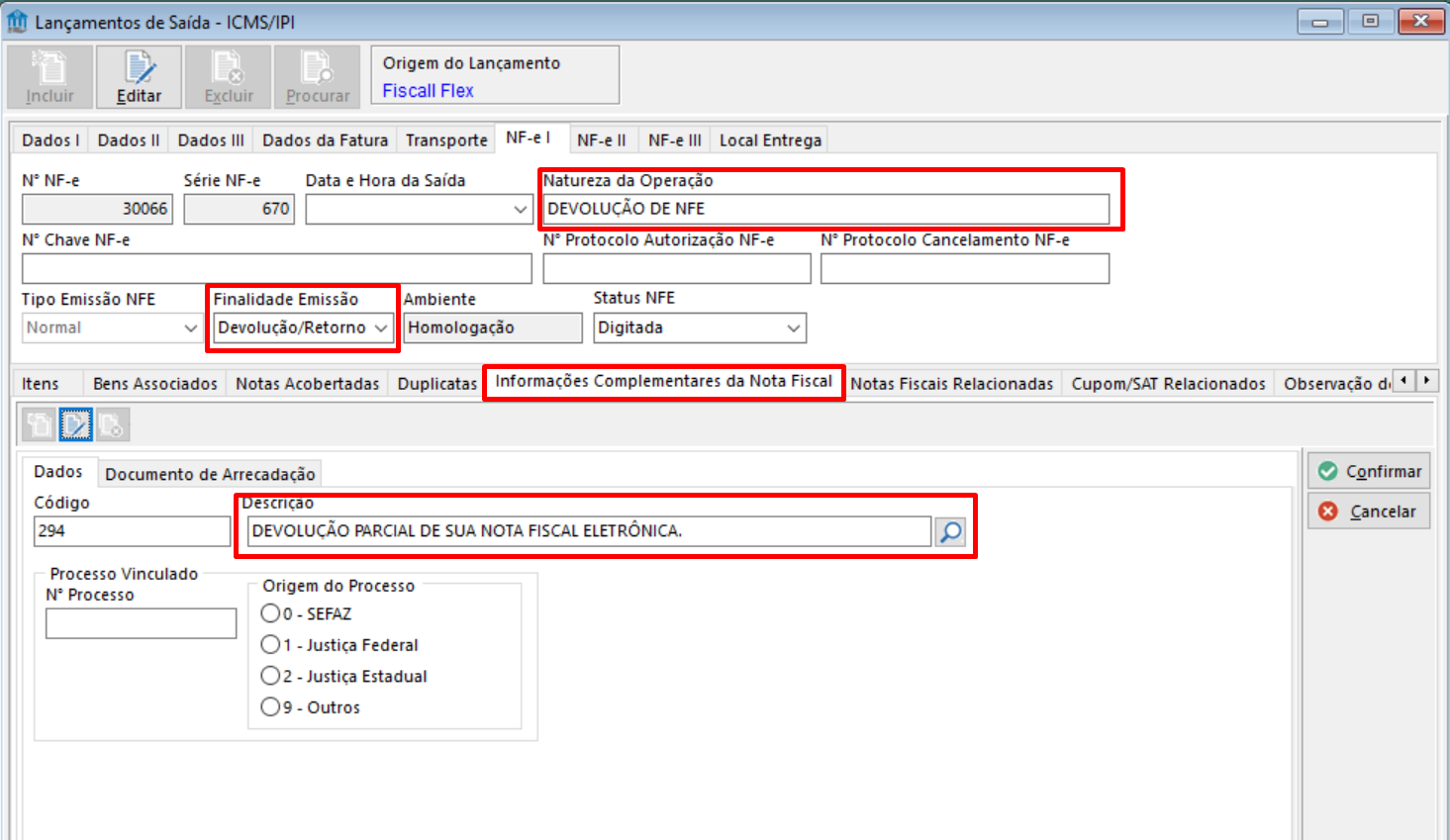This screenshot has width=1450, height=840.
Task: Switch to the NF-e II tab
Action: [602, 140]
